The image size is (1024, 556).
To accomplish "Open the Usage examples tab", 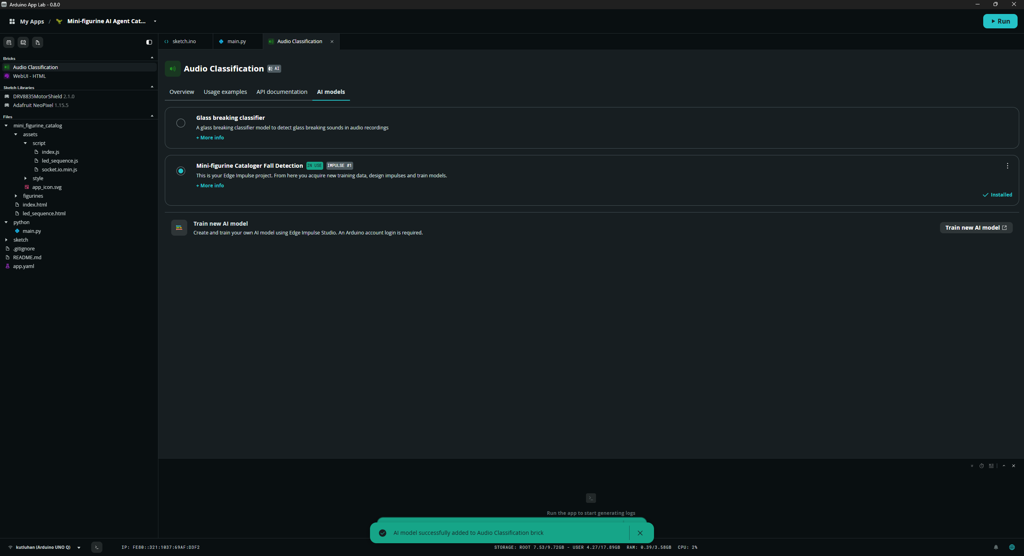I will click(225, 92).
